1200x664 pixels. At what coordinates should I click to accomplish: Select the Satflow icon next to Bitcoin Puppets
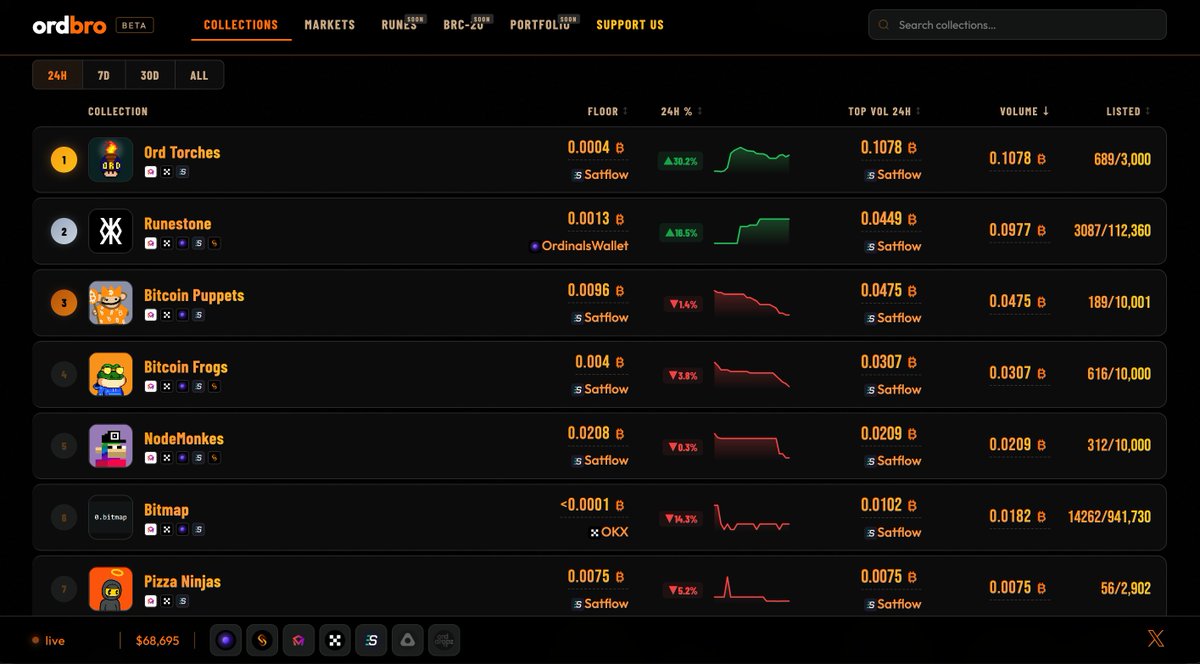[x=197, y=314]
